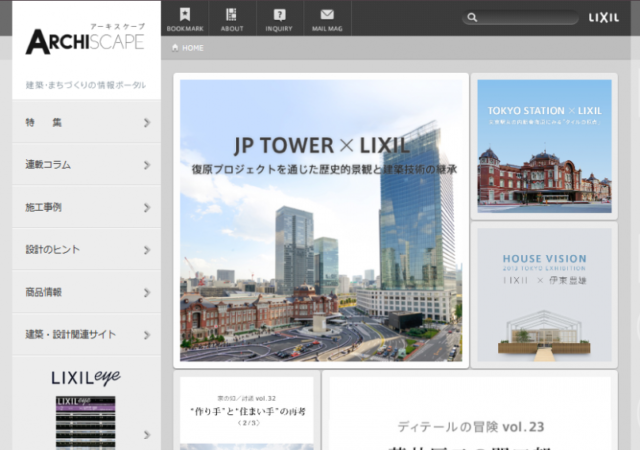Click the Archiscape site logo
This screenshot has width=640, height=450.
pyautogui.click(x=85, y=39)
